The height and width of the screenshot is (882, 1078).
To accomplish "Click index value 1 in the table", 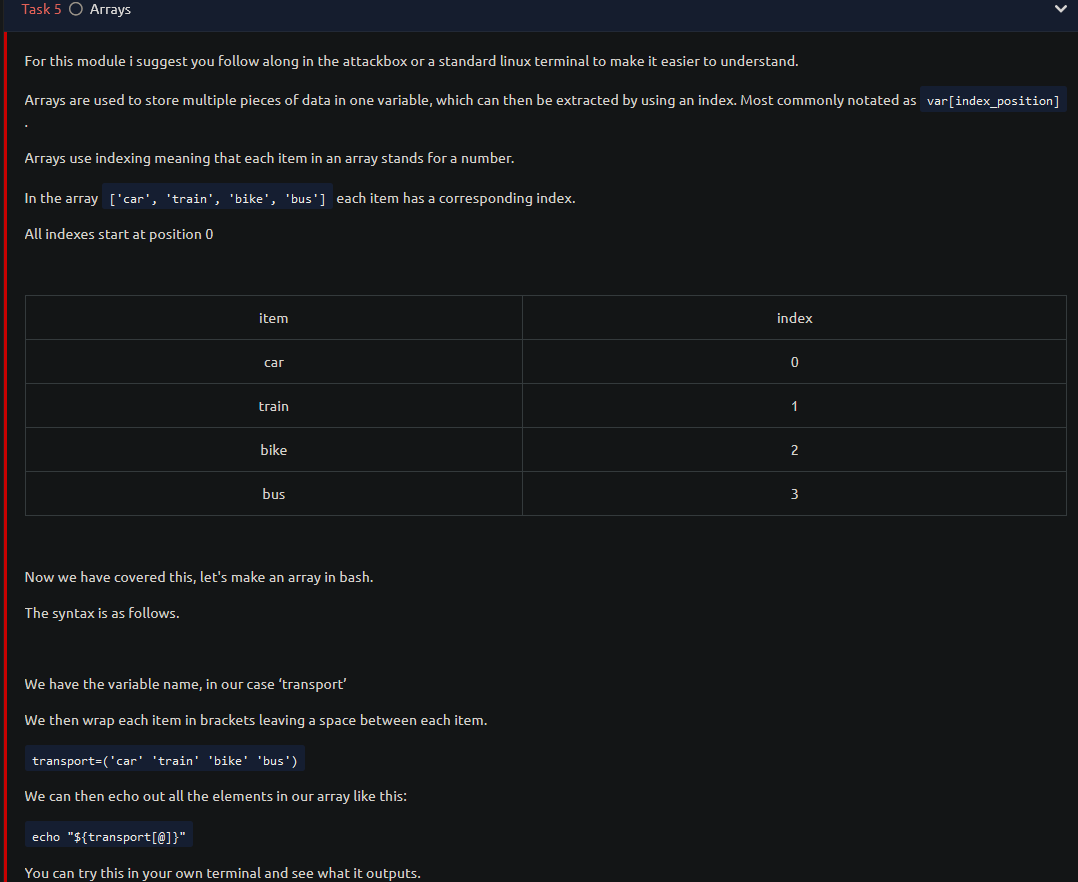I will (794, 406).
